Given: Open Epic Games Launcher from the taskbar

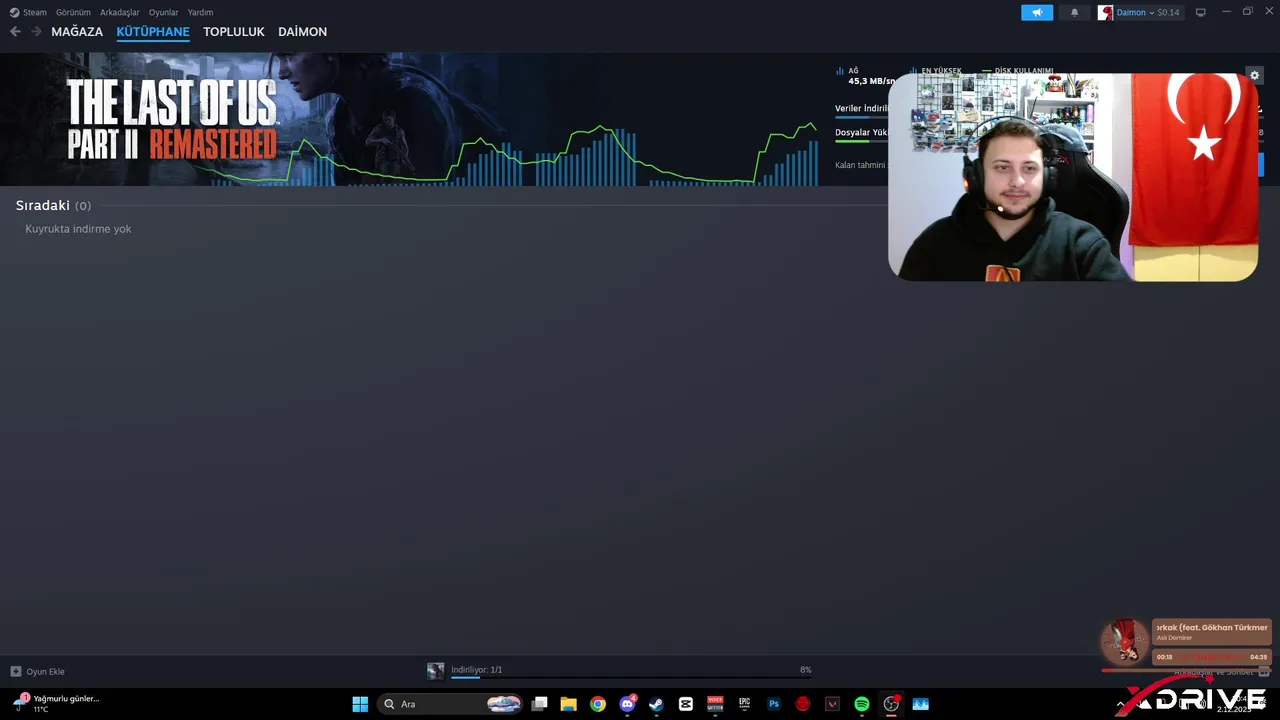Looking at the screenshot, I should tap(744, 704).
